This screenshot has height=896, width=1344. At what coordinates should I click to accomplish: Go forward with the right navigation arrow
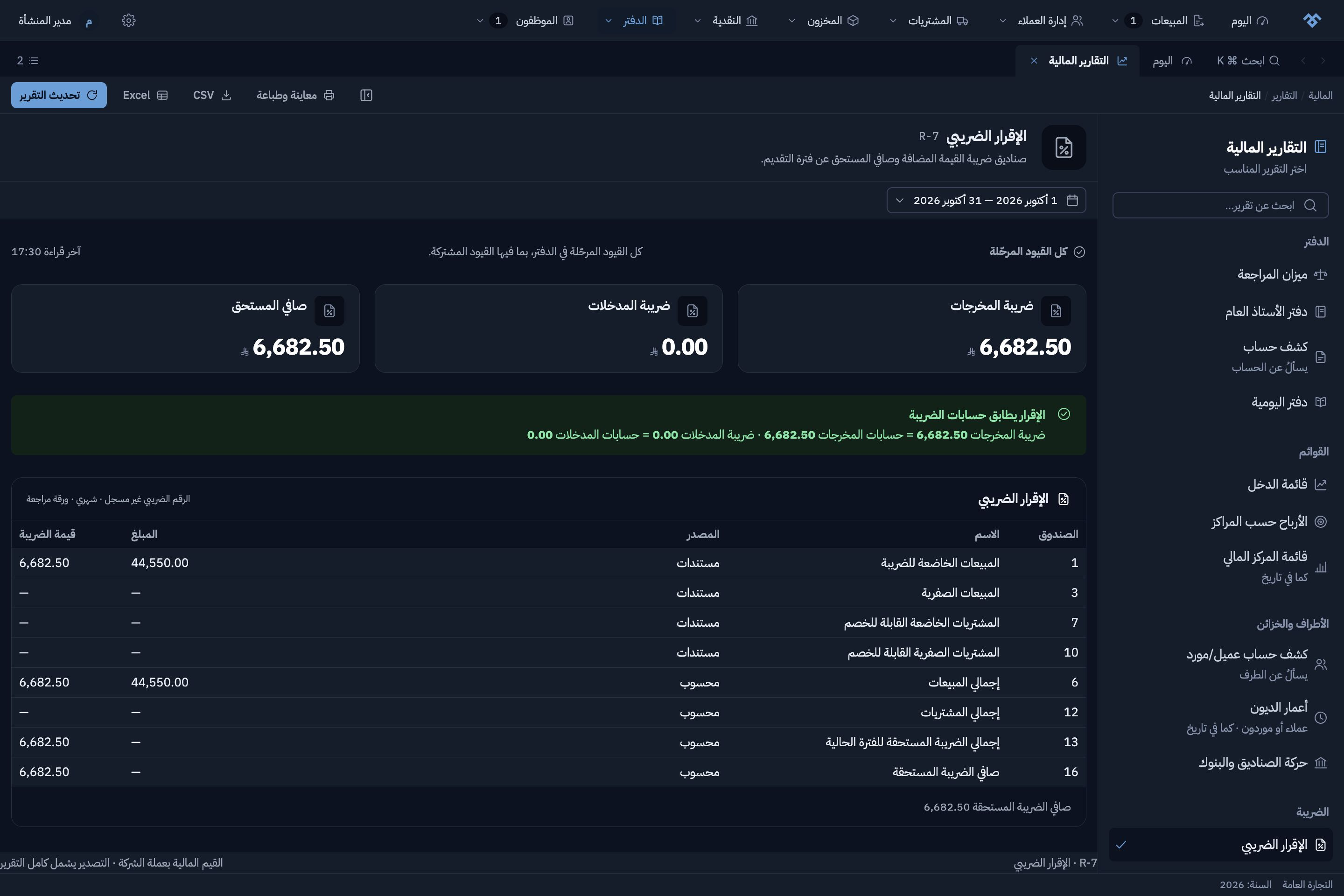(x=1323, y=61)
